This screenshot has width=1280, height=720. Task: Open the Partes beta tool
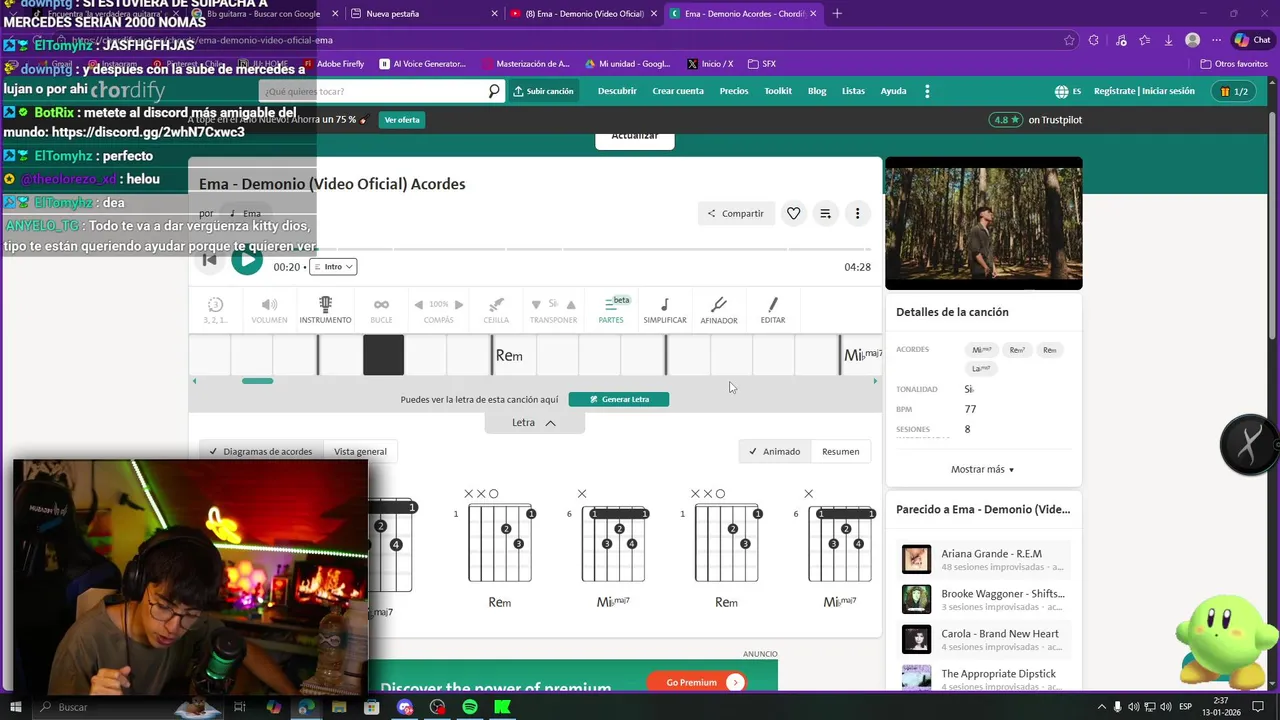[611, 310]
